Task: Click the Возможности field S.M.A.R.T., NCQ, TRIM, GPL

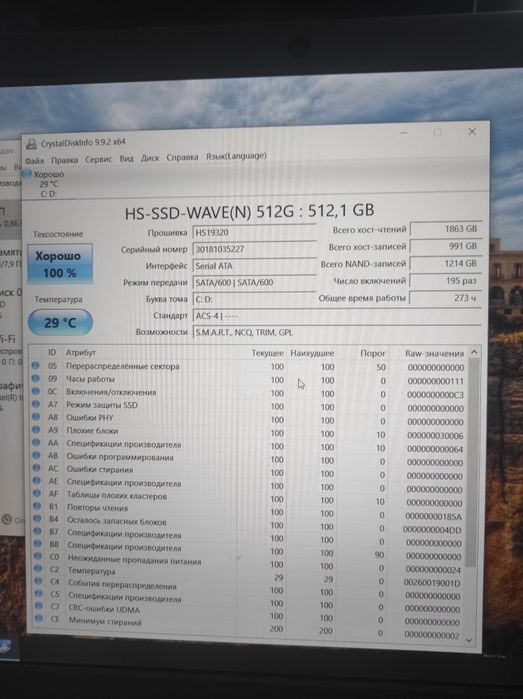Action: 337,332
